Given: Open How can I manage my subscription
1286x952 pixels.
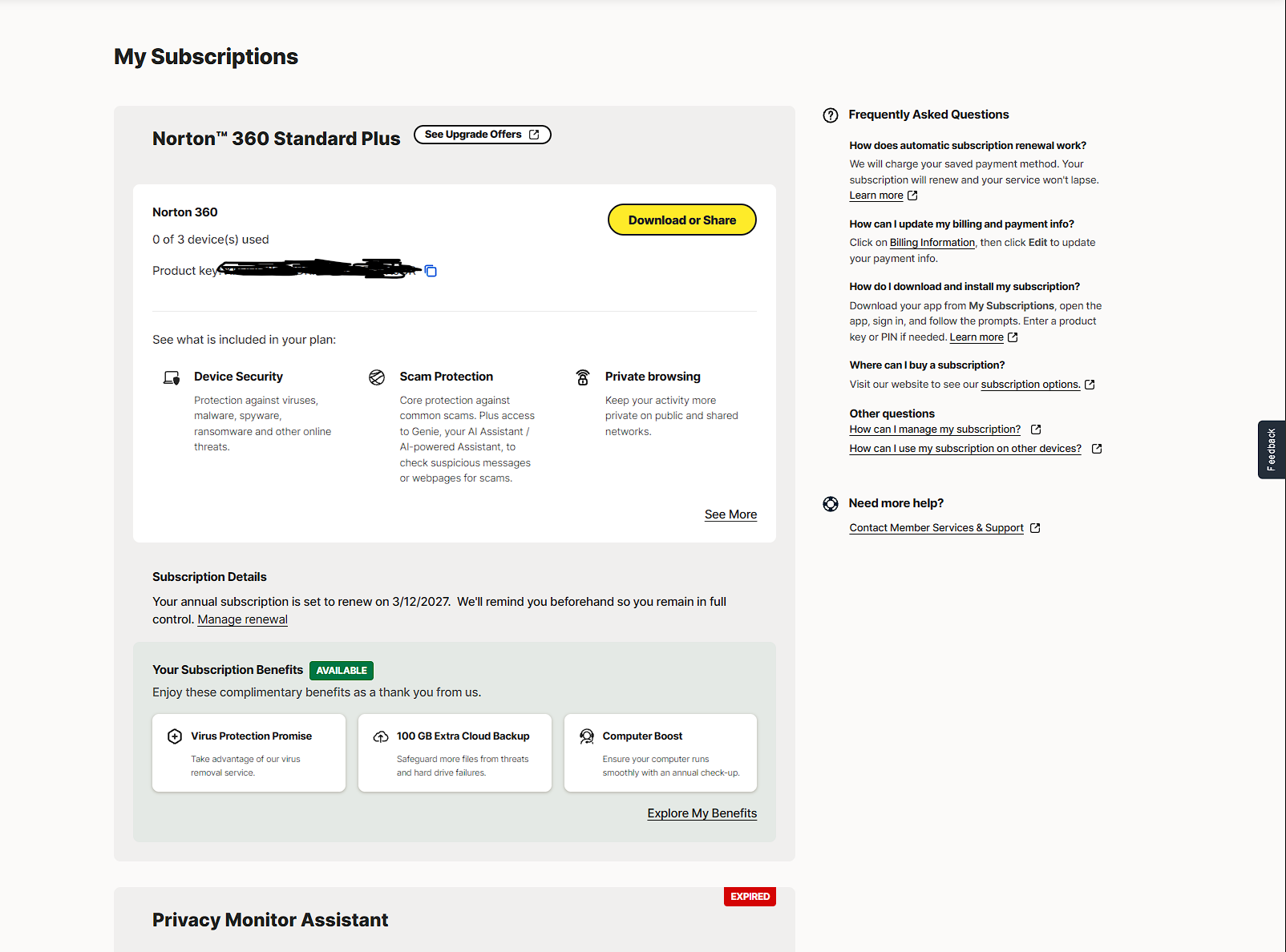Looking at the screenshot, I should click(935, 430).
